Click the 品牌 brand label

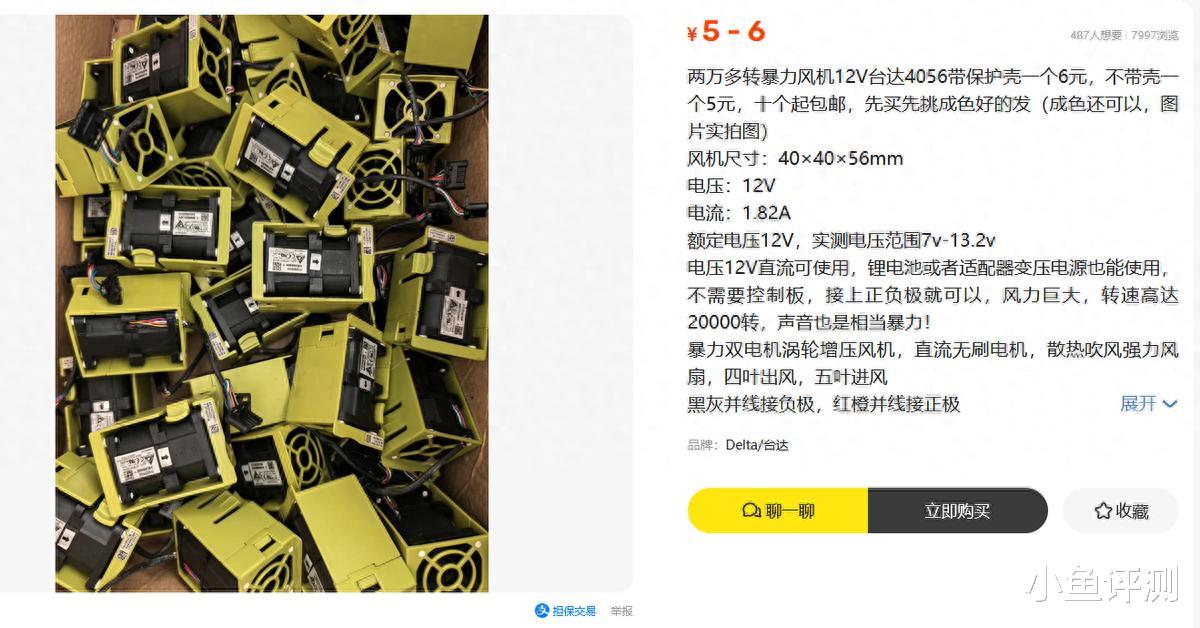(702, 445)
